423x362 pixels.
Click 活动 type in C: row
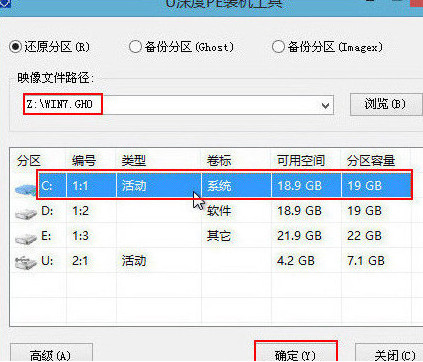point(134,185)
